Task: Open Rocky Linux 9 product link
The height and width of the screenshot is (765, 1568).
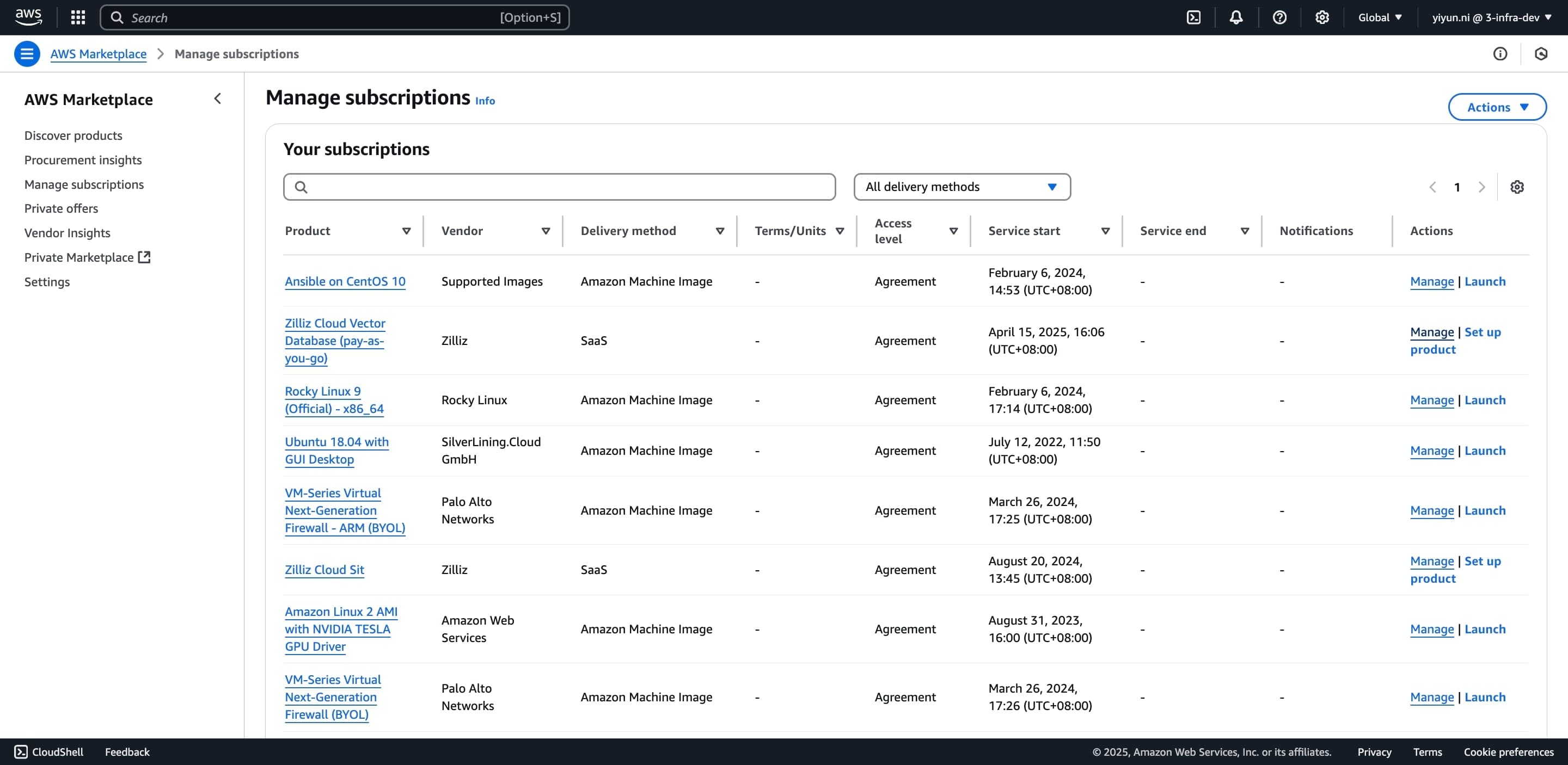Action: (x=334, y=399)
